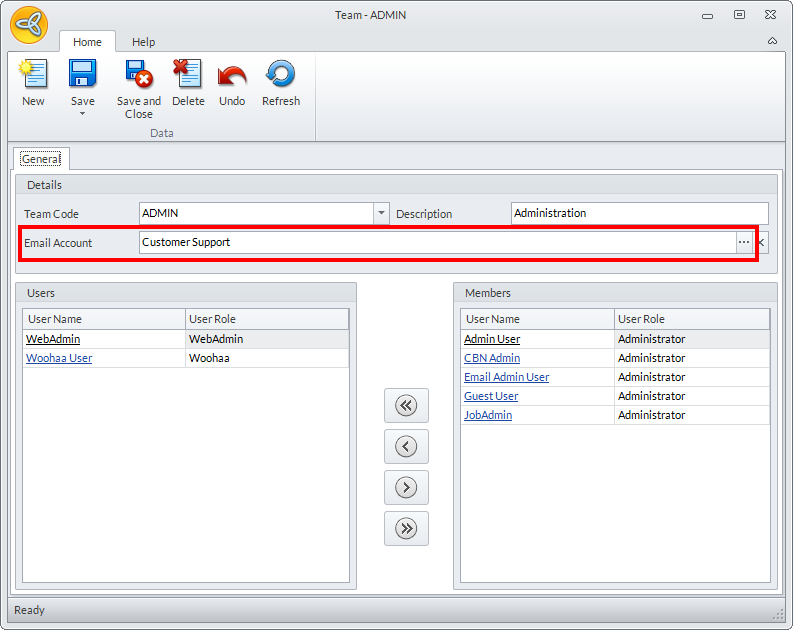Collapse the ribbon with the chevron
Viewport: 793px width, 630px height.
tap(772, 41)
